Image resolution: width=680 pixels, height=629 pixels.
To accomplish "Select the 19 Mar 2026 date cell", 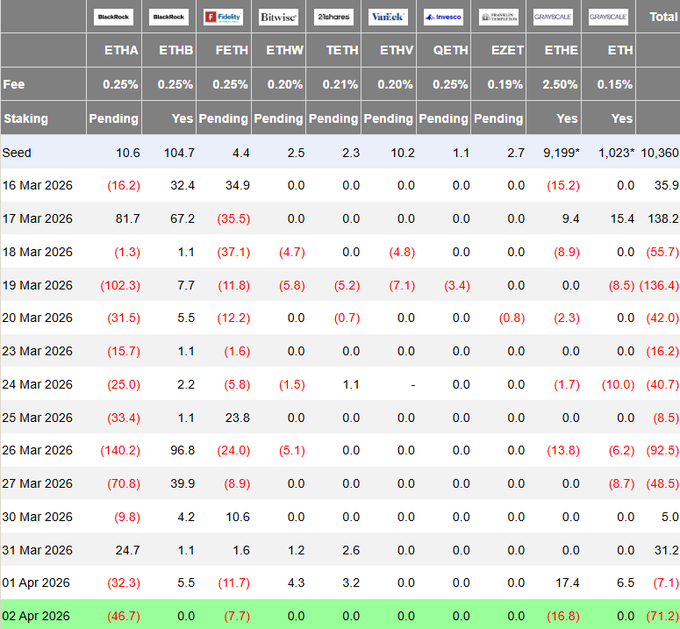I will [37, 284].
